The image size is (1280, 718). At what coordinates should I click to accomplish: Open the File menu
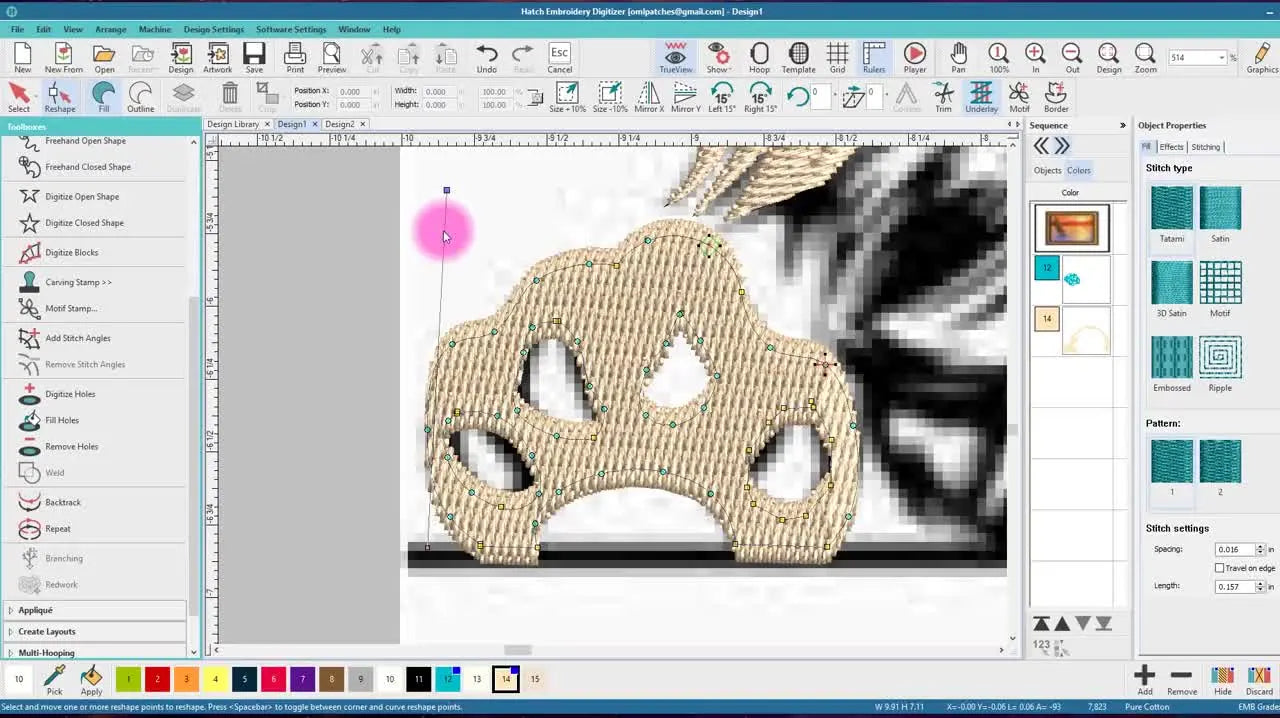click(17, 29)
